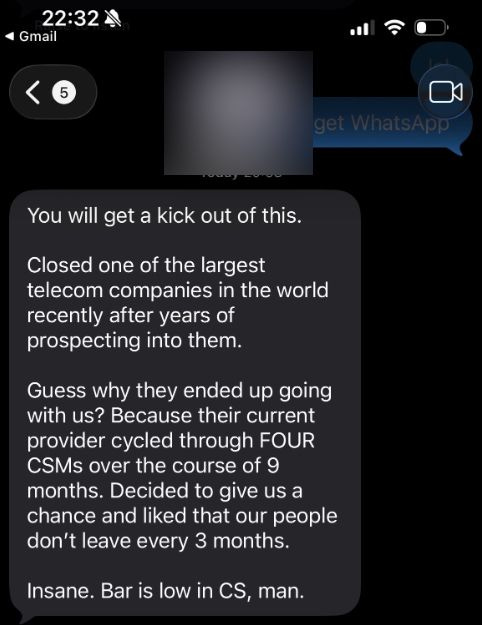Tap the 22:32 status bar clock
The width and height of the screenshot is (482, 625).
pyautogui.click(x=70, y=18)
